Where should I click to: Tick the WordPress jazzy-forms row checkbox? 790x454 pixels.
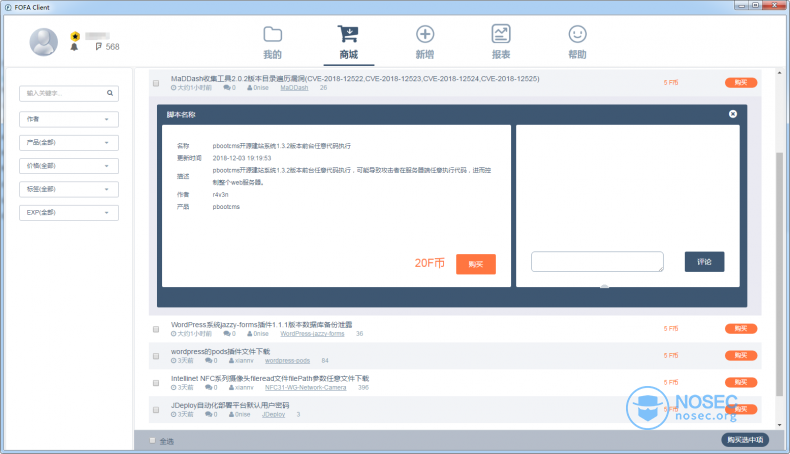pyautogui.click(x=156, y=329)
